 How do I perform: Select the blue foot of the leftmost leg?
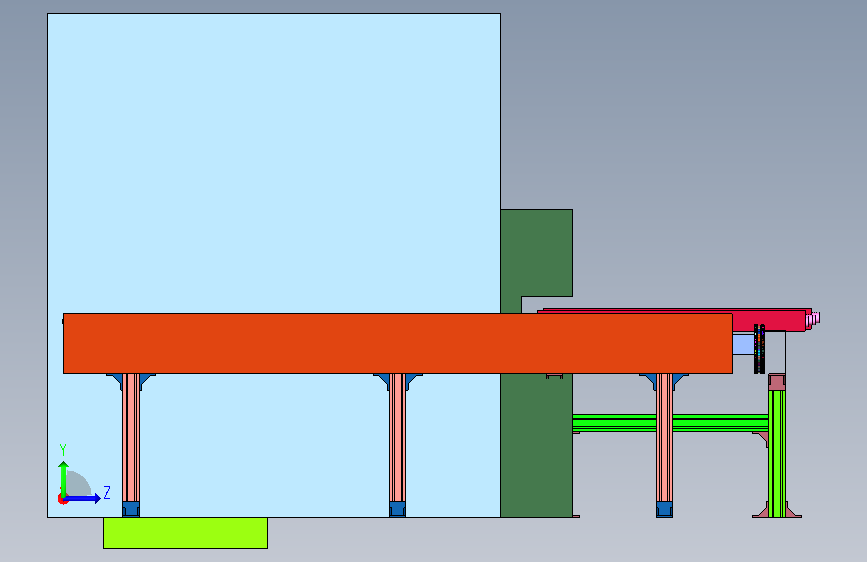131,509
